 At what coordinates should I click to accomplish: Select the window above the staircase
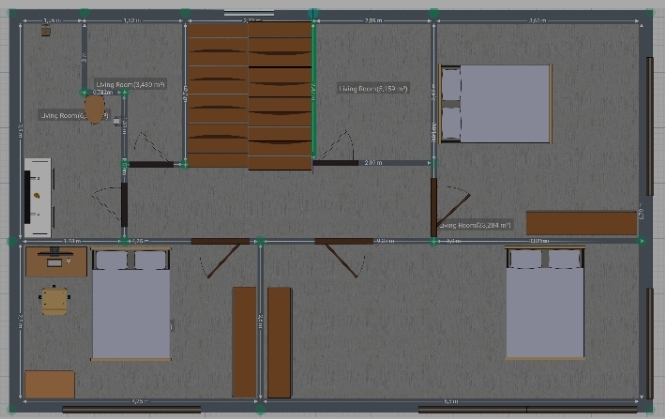coord(249,14)
